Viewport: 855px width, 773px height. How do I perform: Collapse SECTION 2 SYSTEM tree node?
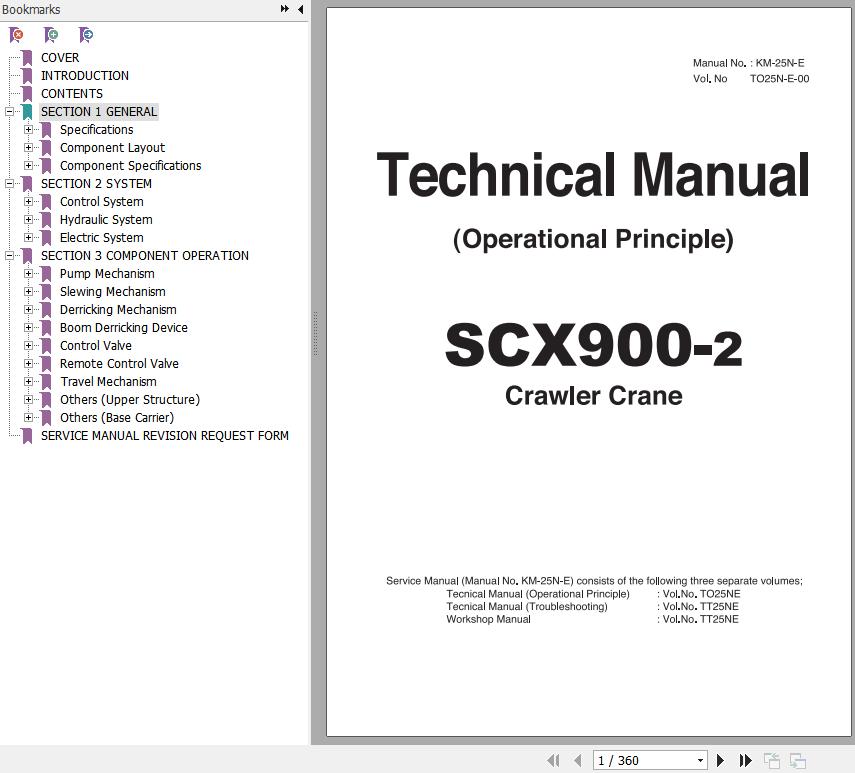[9, 184]
